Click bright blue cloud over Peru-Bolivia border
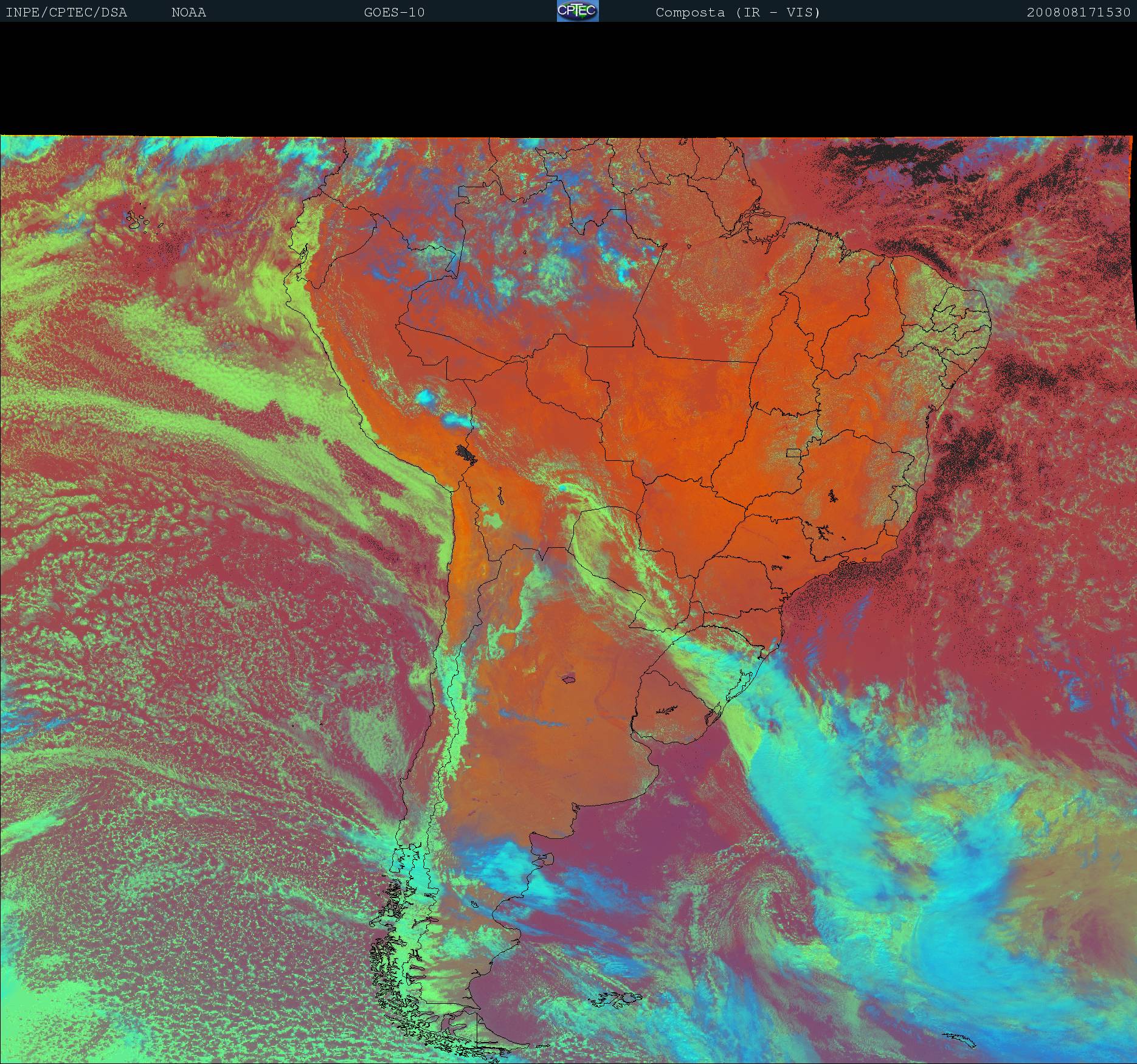 point(427,398)
